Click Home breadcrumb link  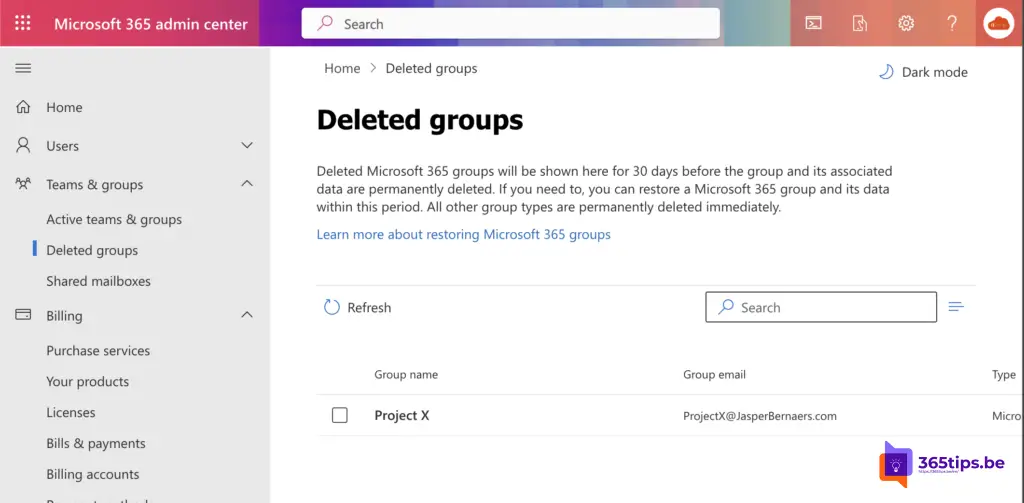[342, 68]
